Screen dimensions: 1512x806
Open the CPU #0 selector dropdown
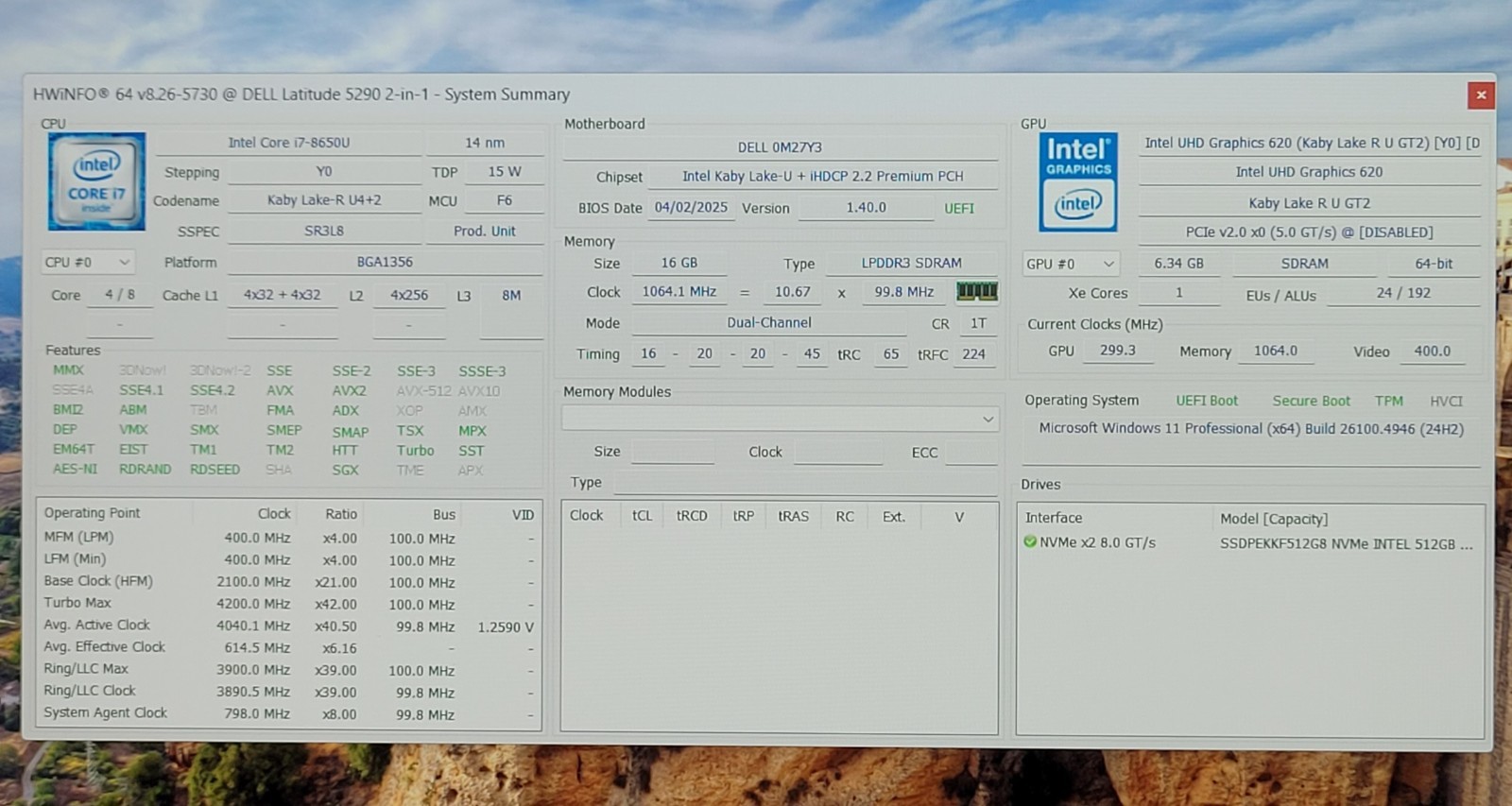click(87, 262)
